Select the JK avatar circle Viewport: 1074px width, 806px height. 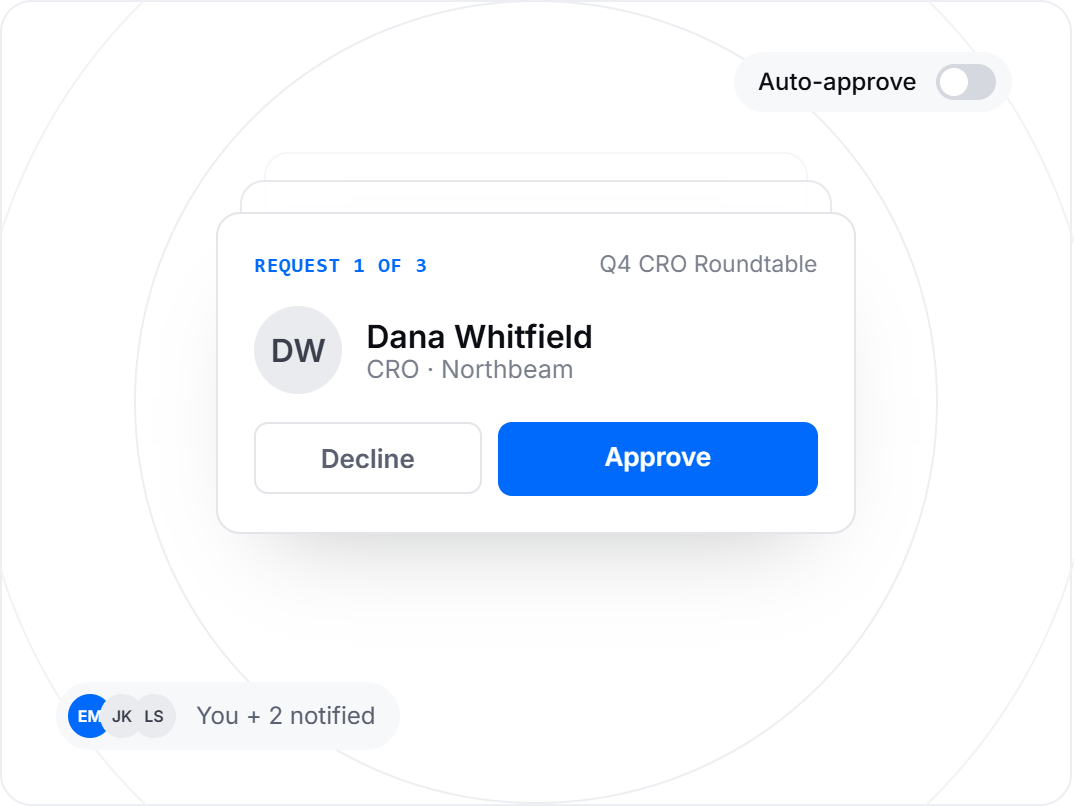coord(123,716)
